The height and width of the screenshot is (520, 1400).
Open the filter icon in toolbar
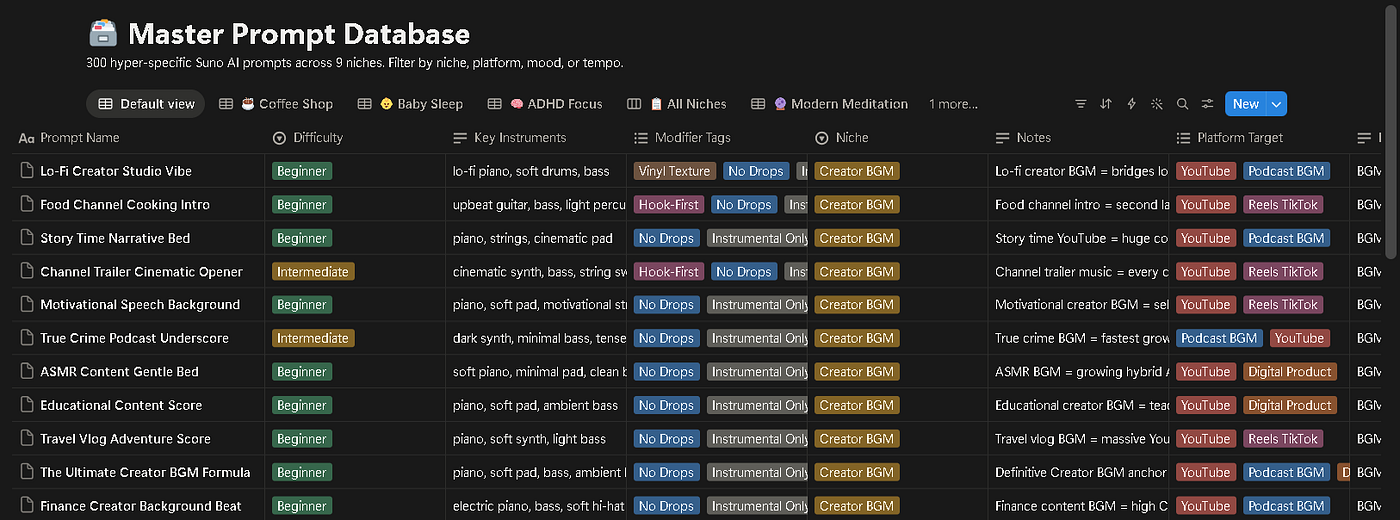(x=1080, y=104)
